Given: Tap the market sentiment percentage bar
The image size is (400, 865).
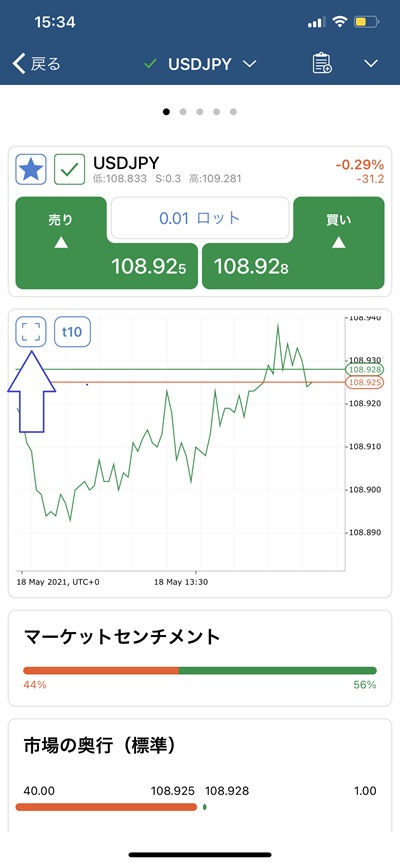Looking at the screenshot, I should (200, 670).
